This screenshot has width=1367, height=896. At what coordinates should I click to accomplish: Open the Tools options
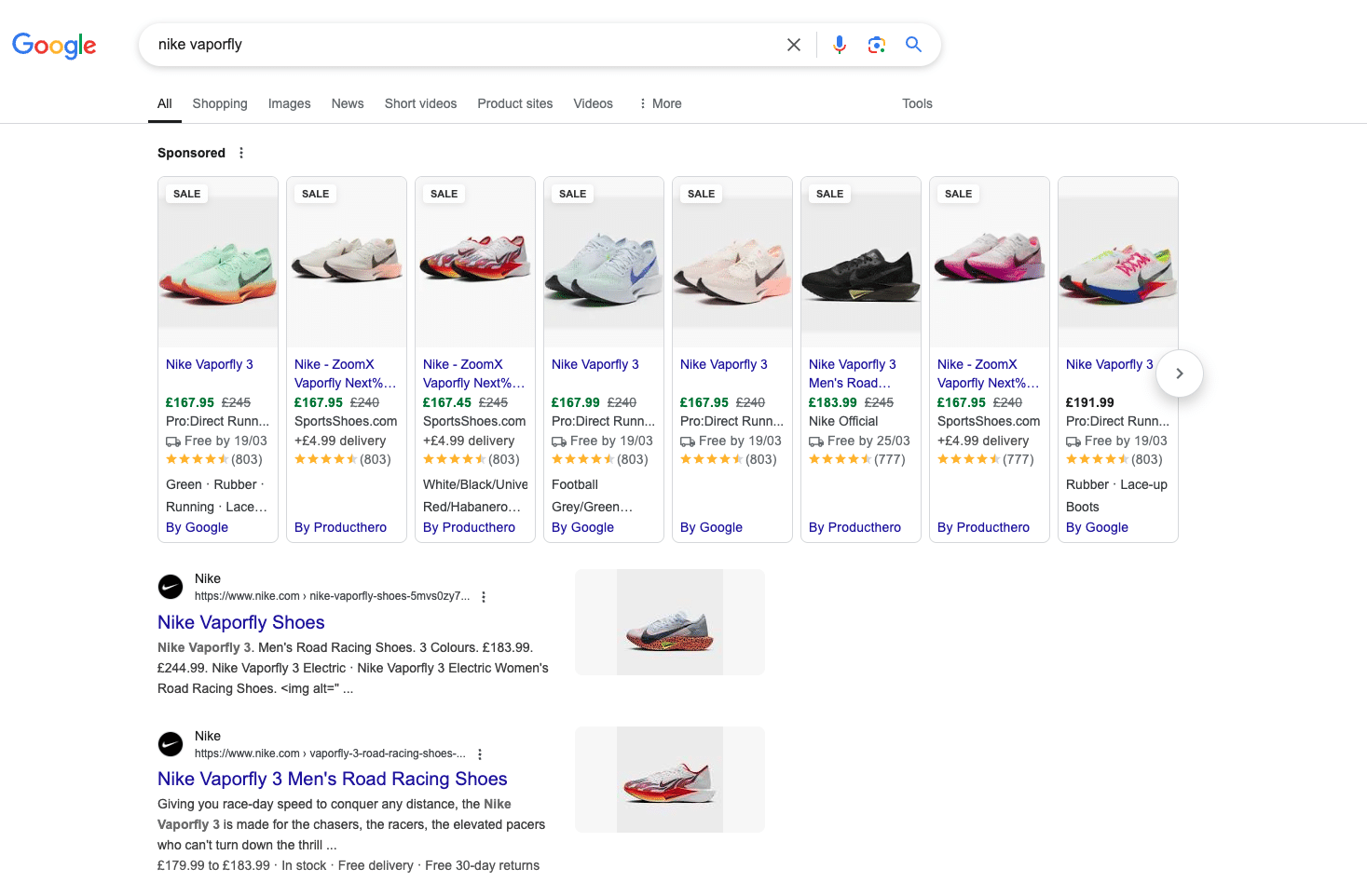point(917,103)
